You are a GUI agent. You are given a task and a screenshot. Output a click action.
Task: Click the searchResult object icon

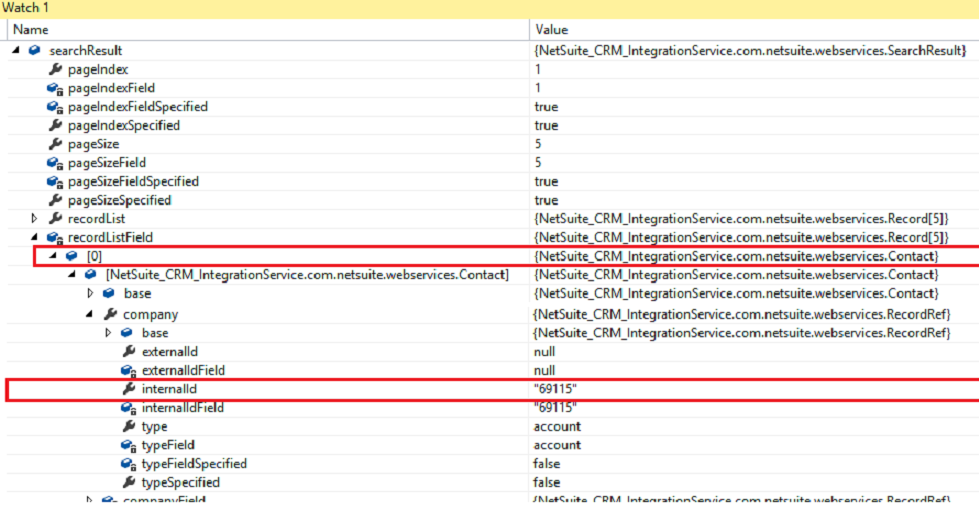click(x=35, y=50)
